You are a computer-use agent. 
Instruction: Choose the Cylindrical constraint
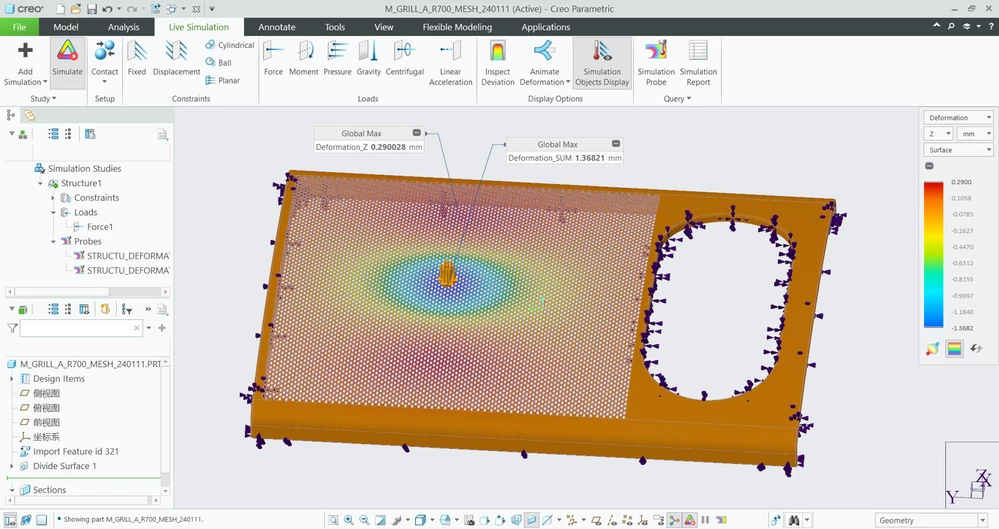[229, 45]
